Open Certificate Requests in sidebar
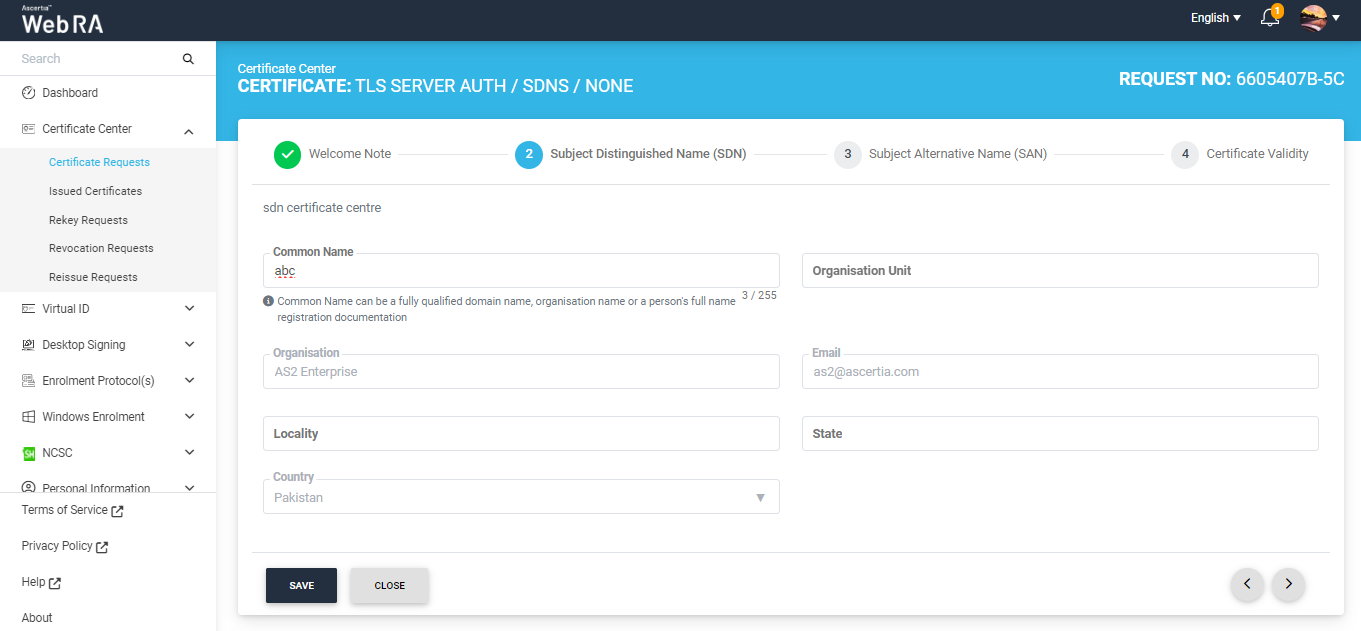 pyautogui.click(x=99, y=162)
